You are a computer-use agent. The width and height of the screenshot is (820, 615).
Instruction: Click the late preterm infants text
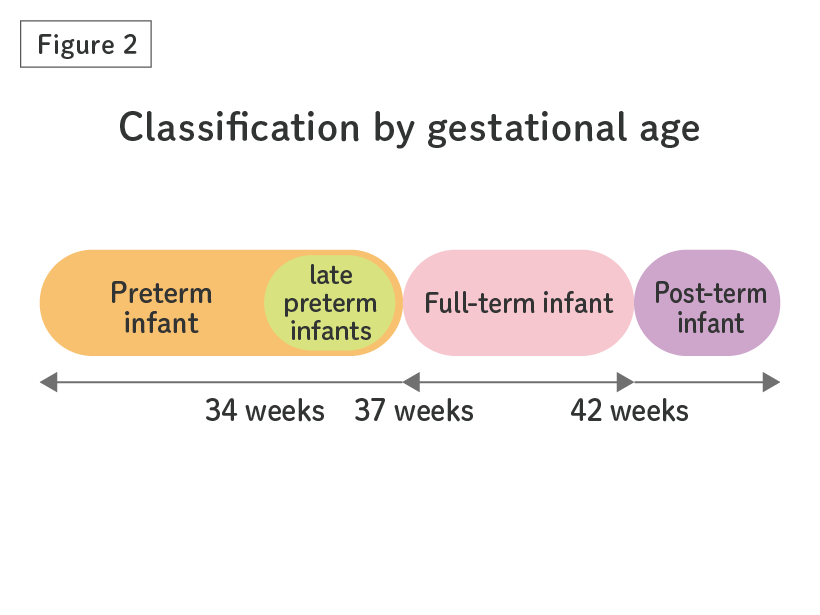click(330, 303)
